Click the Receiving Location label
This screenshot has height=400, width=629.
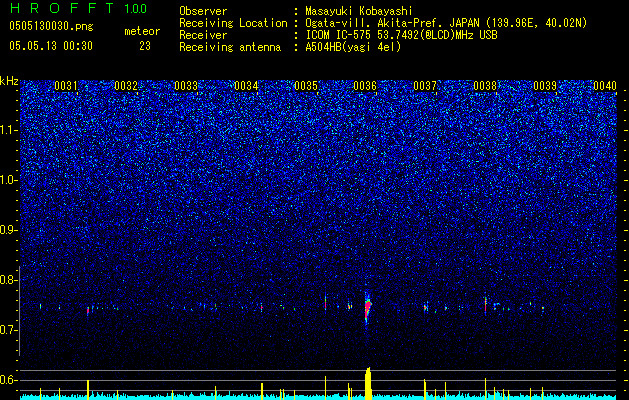tap(233, 23)
